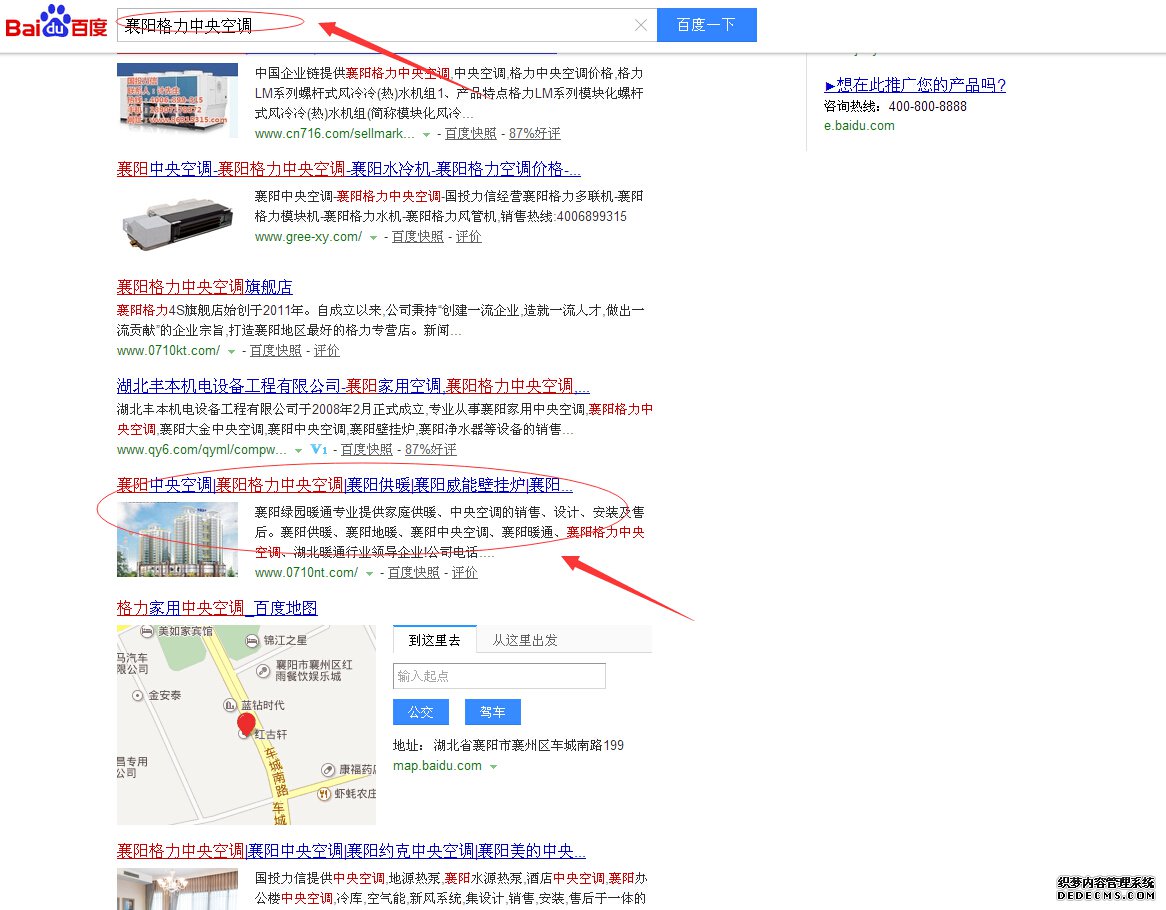Open 百度快照 for the gree-xy.com result
1166x910 pixels.
pyautogui.click(x=418, y=236)
